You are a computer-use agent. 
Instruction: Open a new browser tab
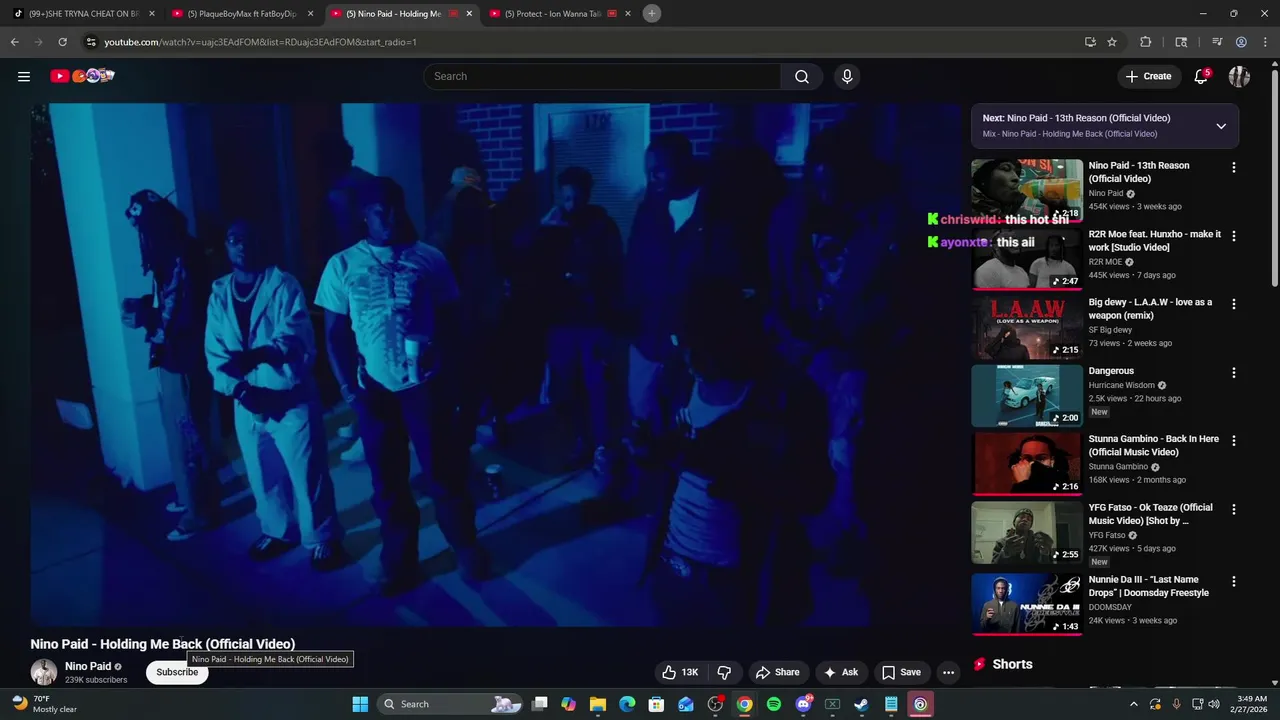pyautogui.click(x=652, y=13)
